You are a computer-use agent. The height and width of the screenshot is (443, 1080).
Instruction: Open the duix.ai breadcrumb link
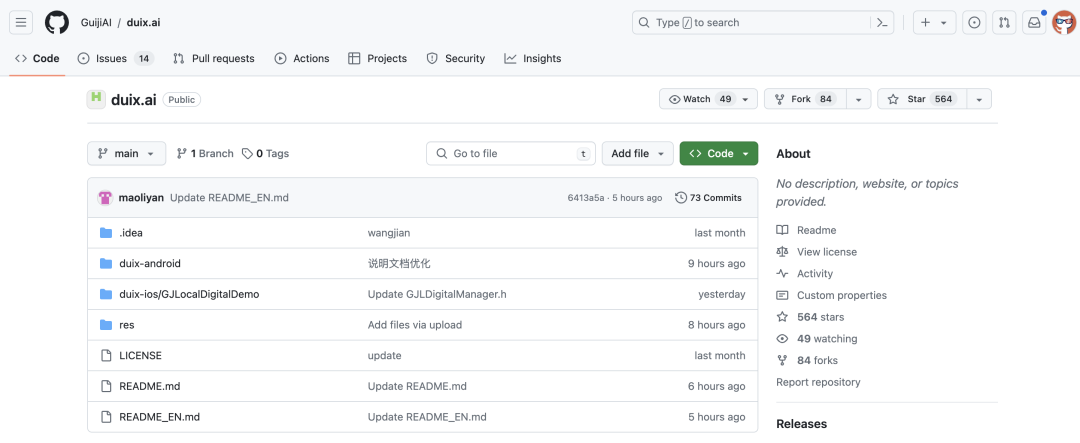coord(143,23)
